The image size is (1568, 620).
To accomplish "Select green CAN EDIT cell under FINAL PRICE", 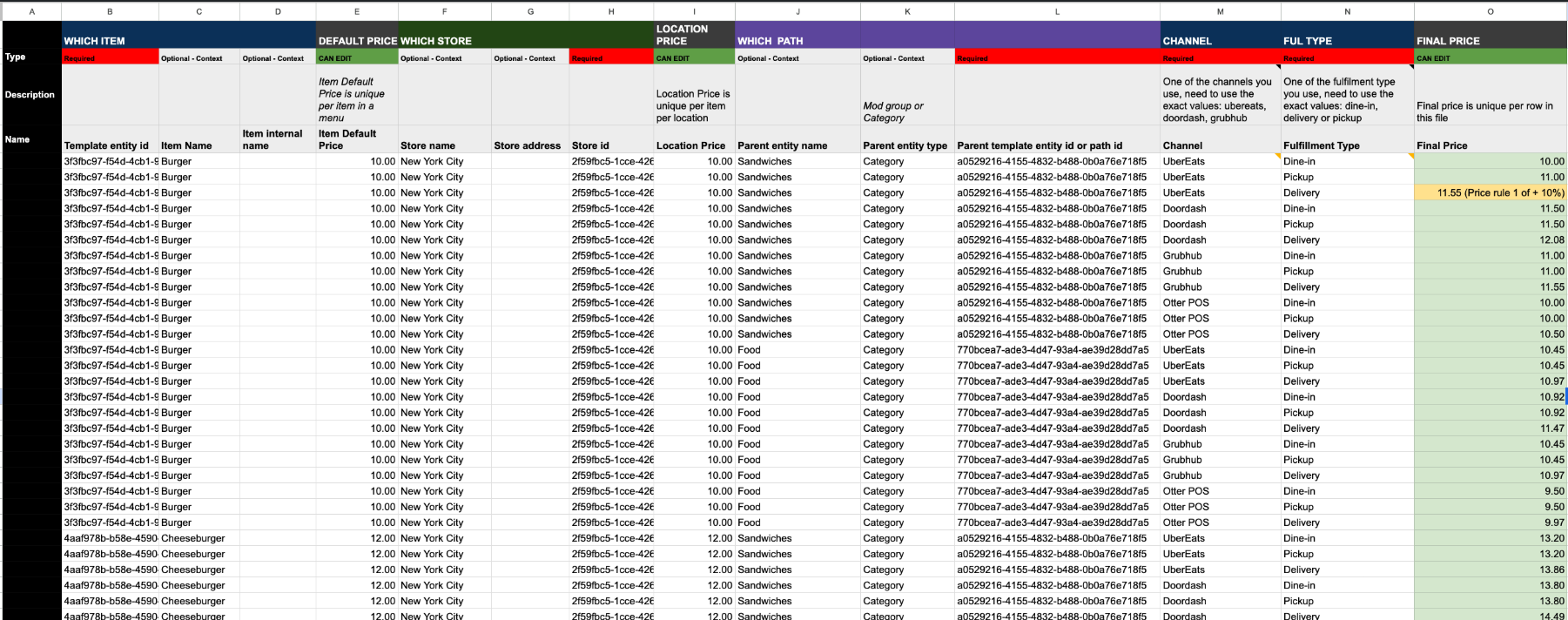I will tap(1490, 58).
